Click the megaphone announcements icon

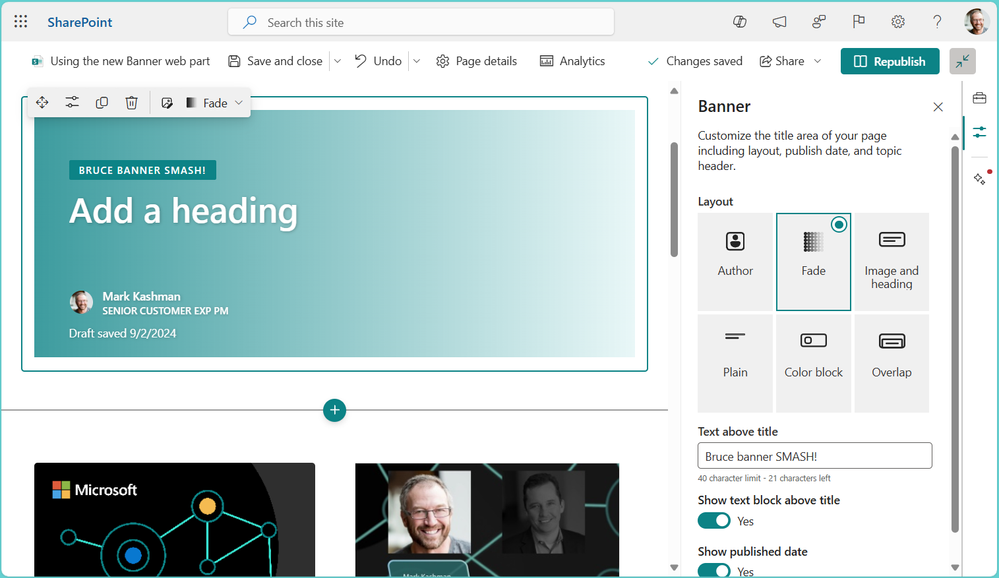pyautogui.click(x=779, y=22)
